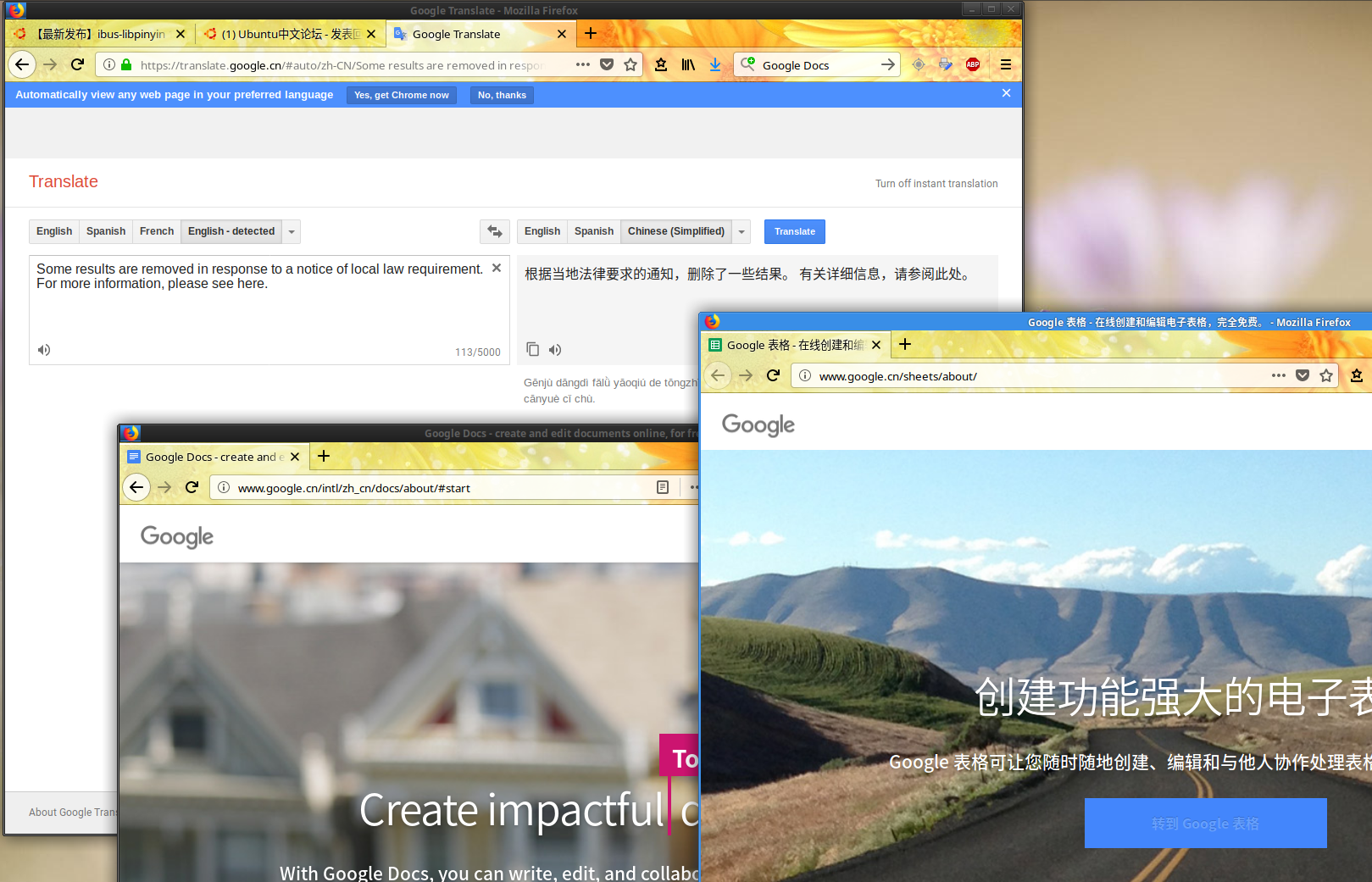Click Yes, get Chrome now
This screenshot has height=882, width=1372.
click(x=402, y=95)
